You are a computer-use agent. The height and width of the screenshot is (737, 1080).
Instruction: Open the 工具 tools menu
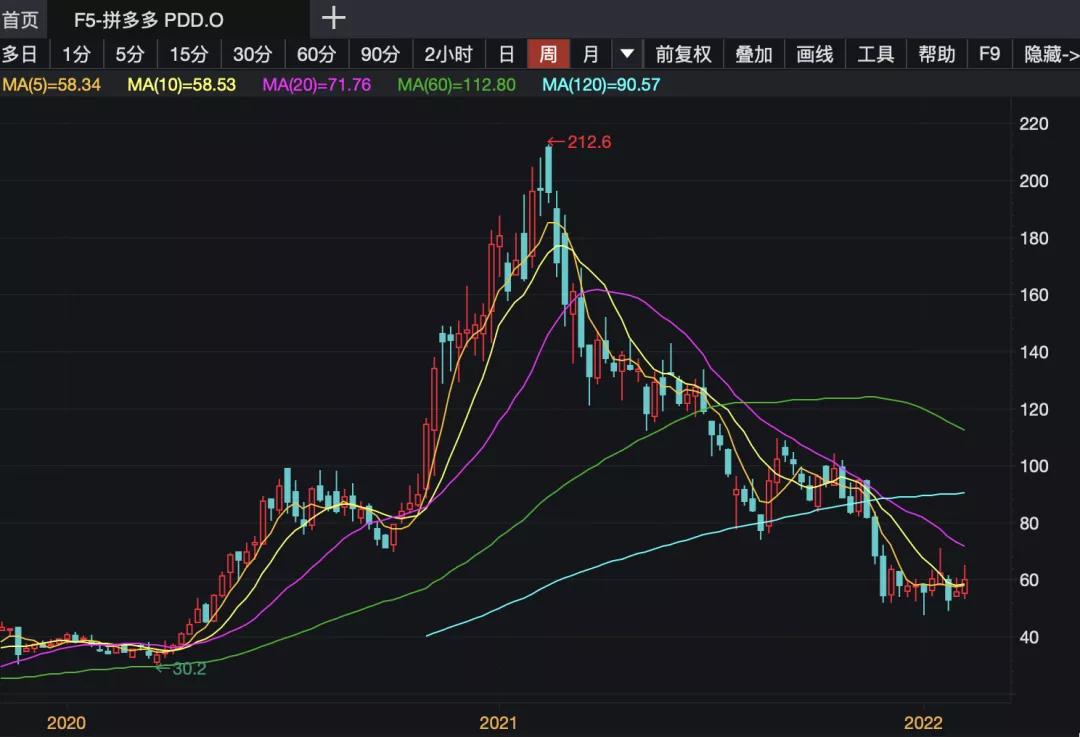point(877,54)
